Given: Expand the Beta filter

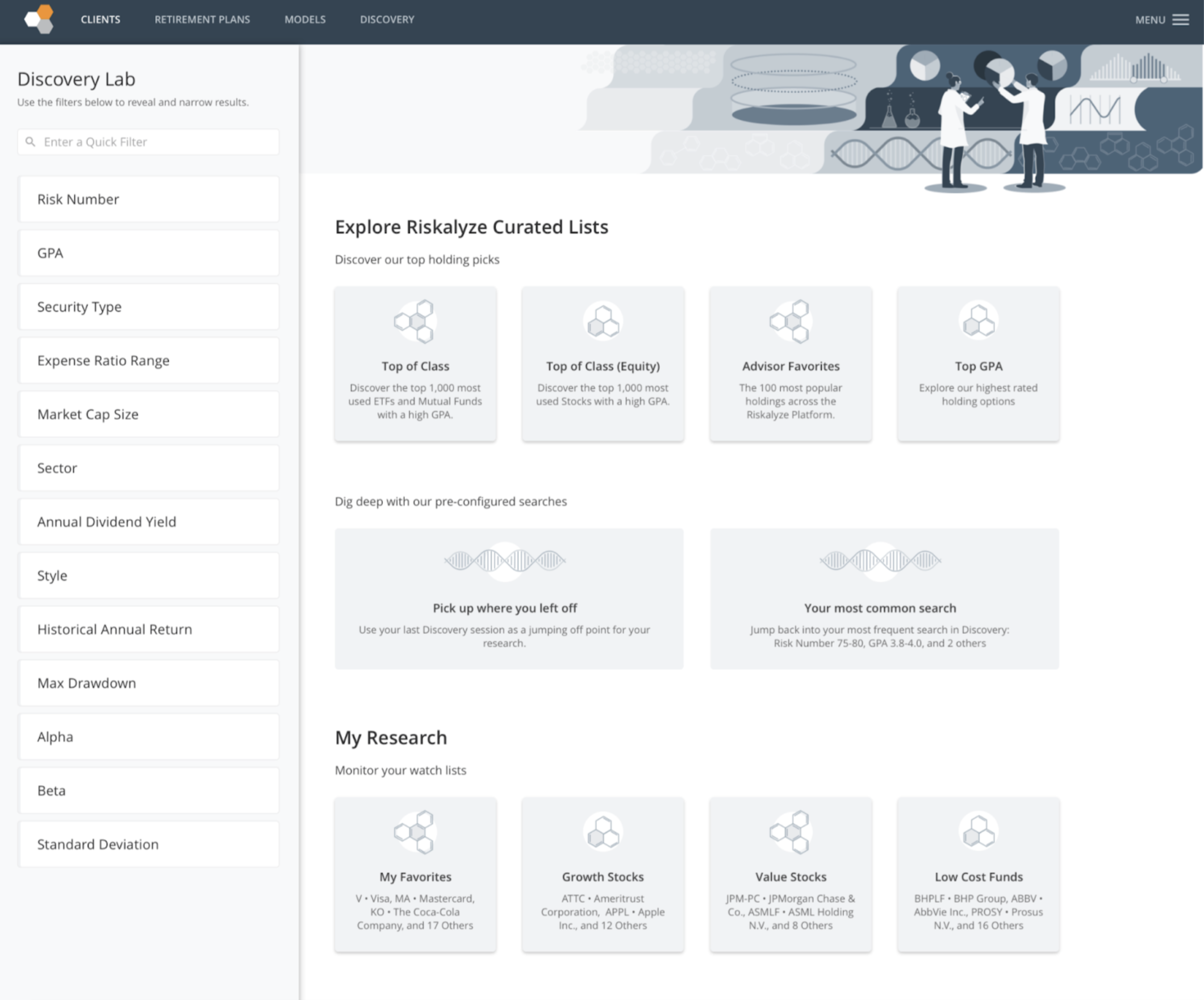Looking at the screenshot, I should click(x=148, y=790).
